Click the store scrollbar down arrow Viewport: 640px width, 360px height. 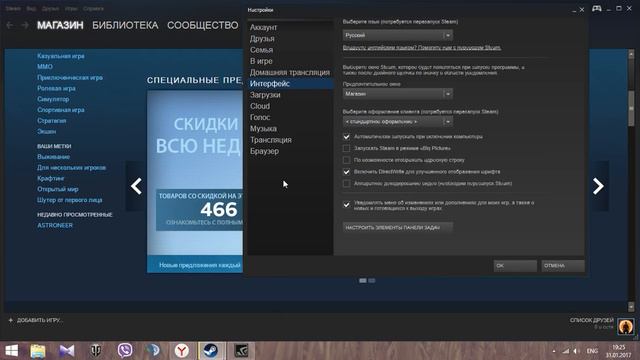point(631,307)
